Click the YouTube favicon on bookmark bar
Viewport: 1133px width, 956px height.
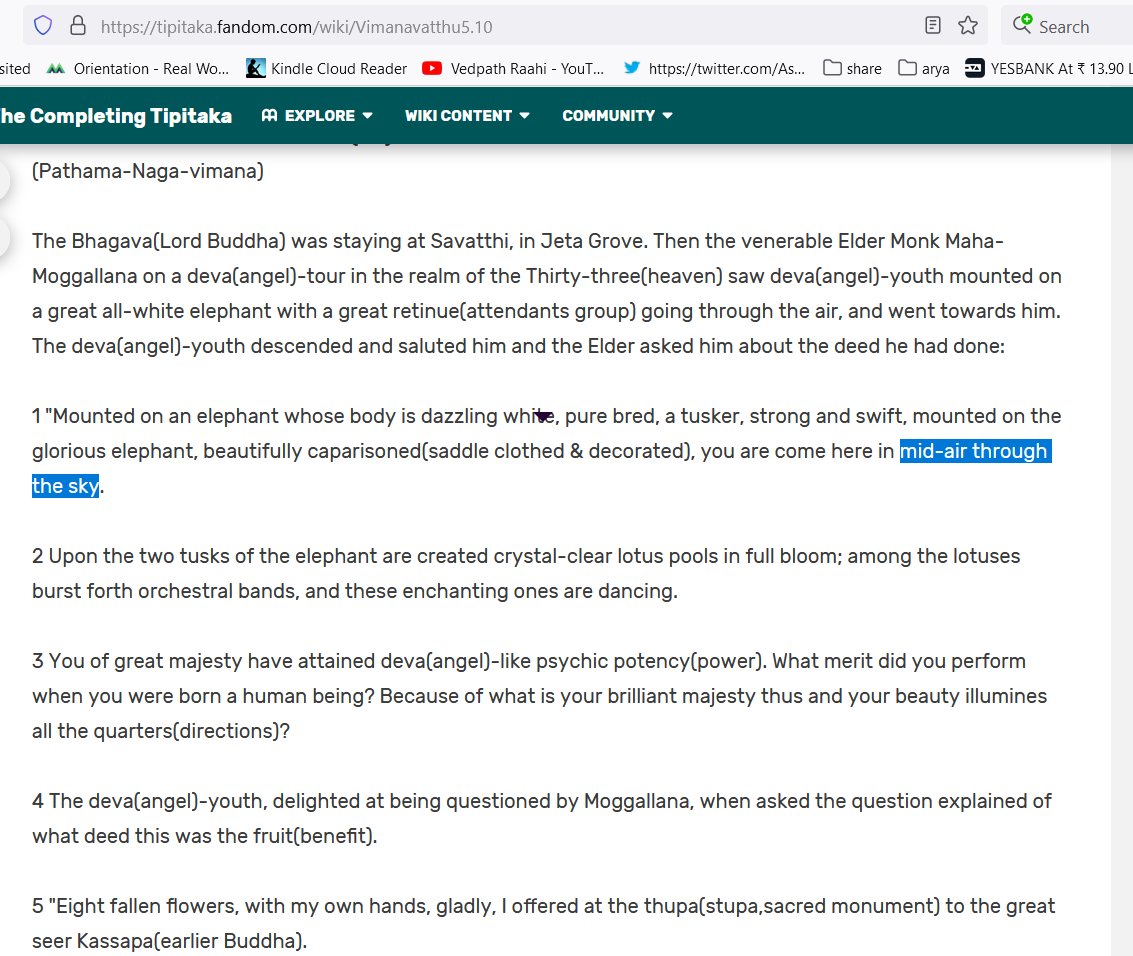pyautogui.click(x=432, y=69)
